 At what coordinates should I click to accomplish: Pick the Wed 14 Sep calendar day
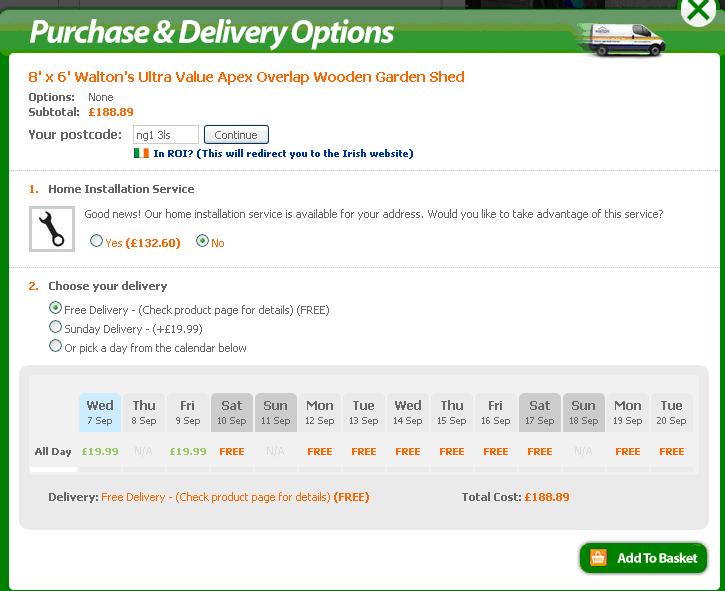[408, 412]
